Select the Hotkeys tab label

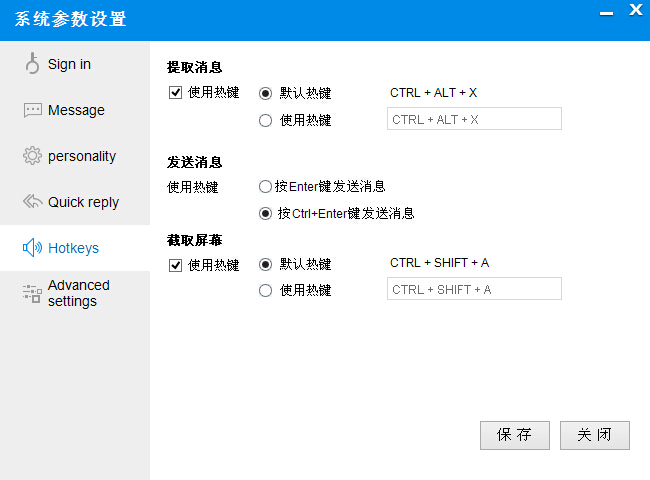click(x=73, y=248)
